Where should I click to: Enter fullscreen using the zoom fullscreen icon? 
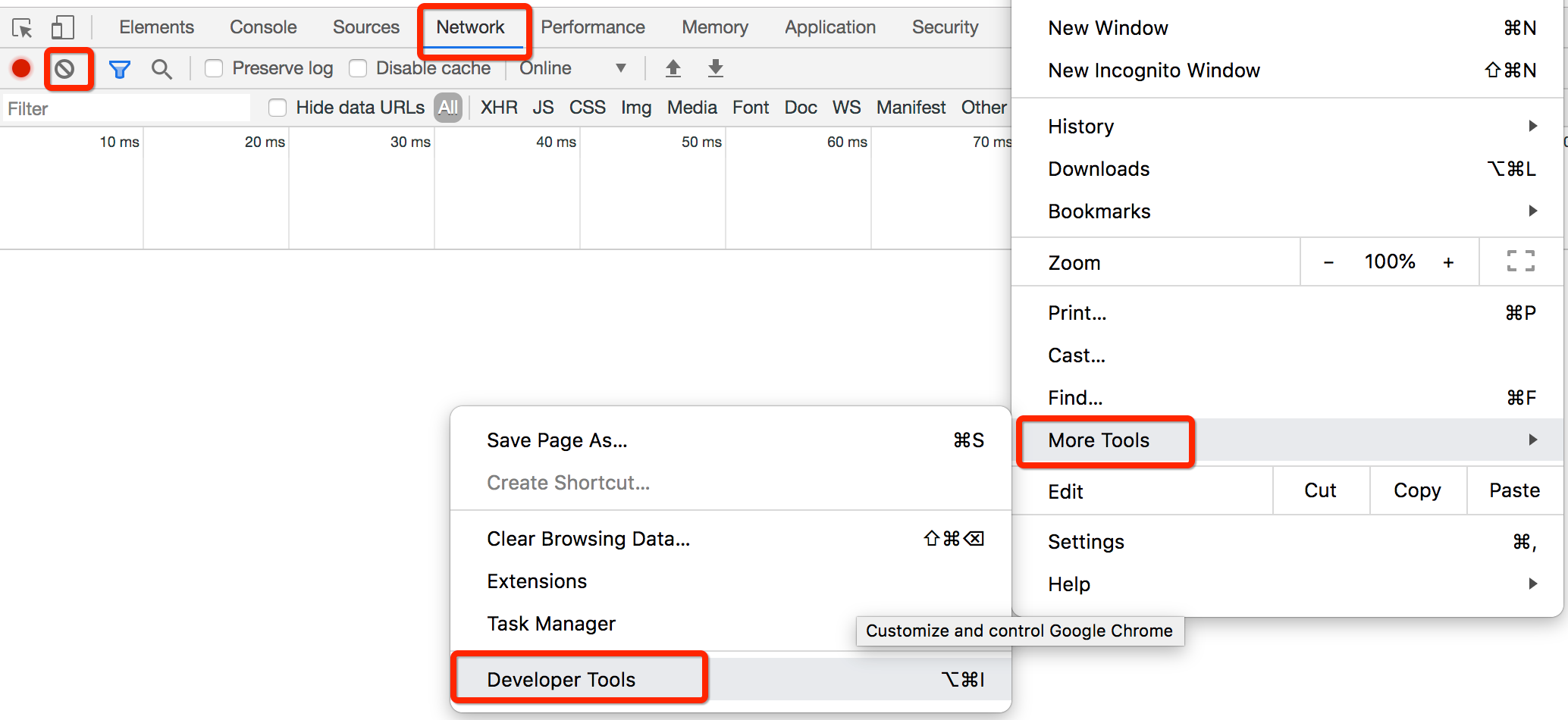point(1520,261)
